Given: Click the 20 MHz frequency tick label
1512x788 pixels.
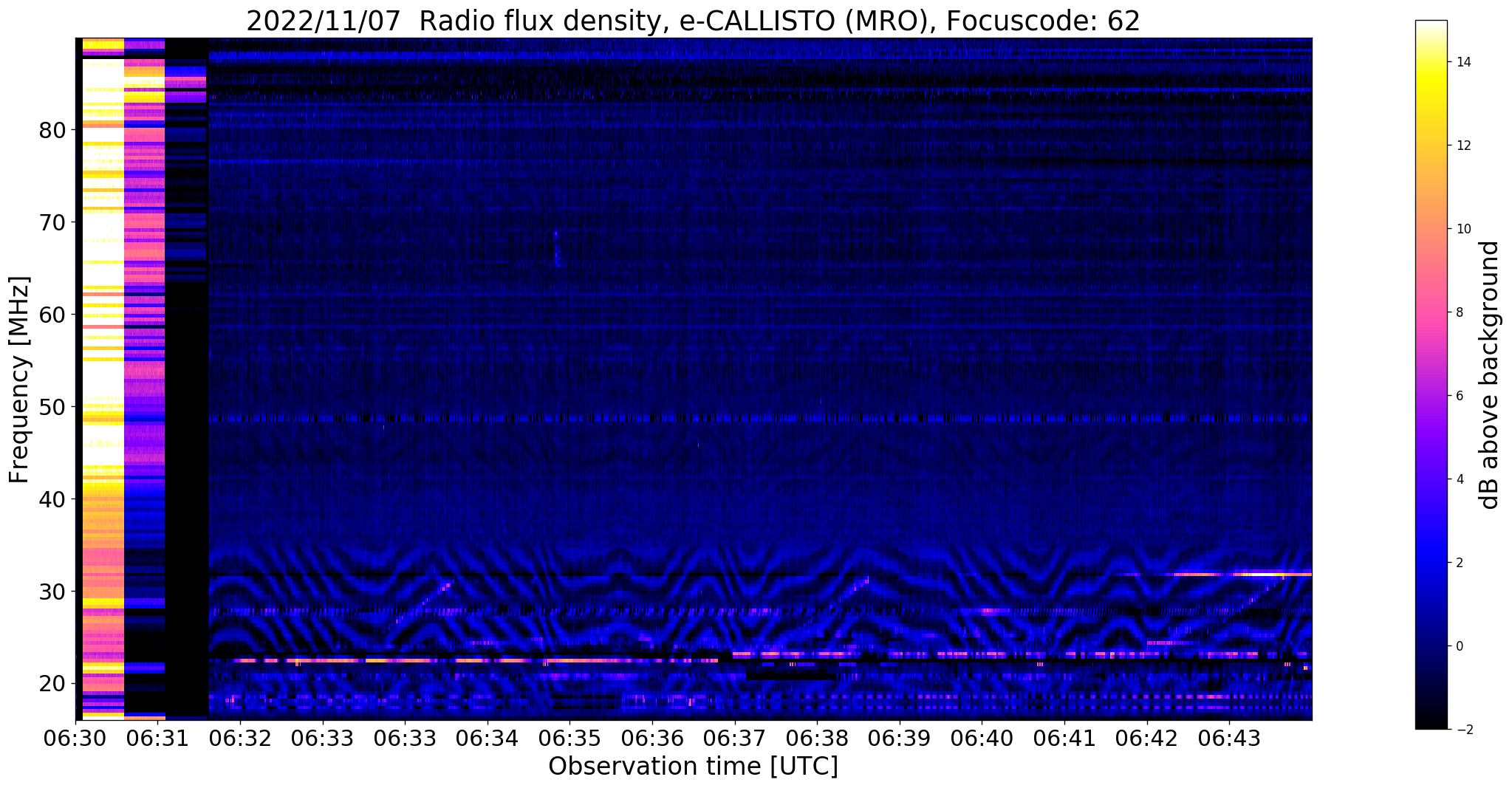Looking at the screenshot, I should [52, 684].
